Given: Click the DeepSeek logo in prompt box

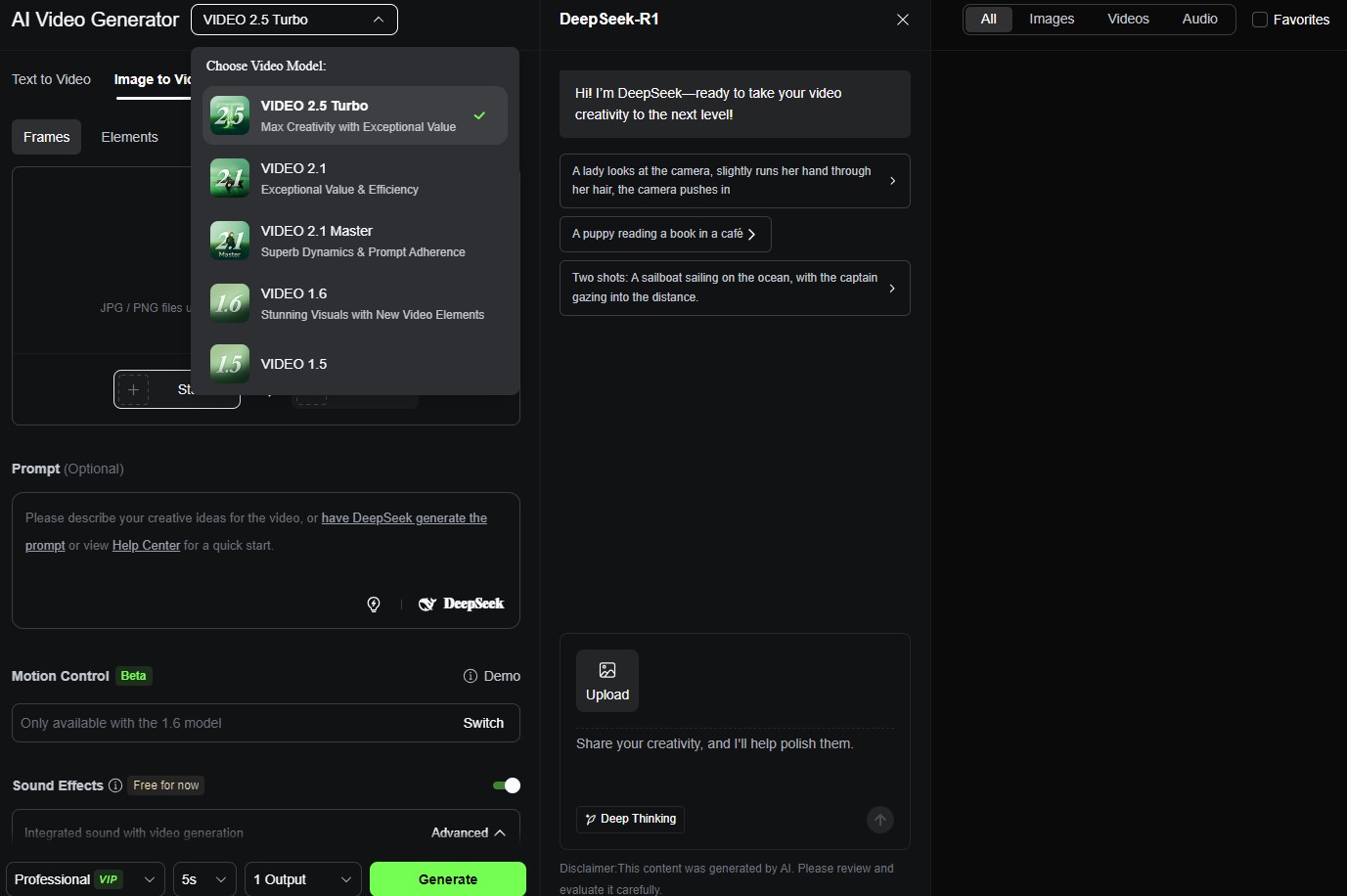Looking at the screenshot, I should click(x=461, y=605).
